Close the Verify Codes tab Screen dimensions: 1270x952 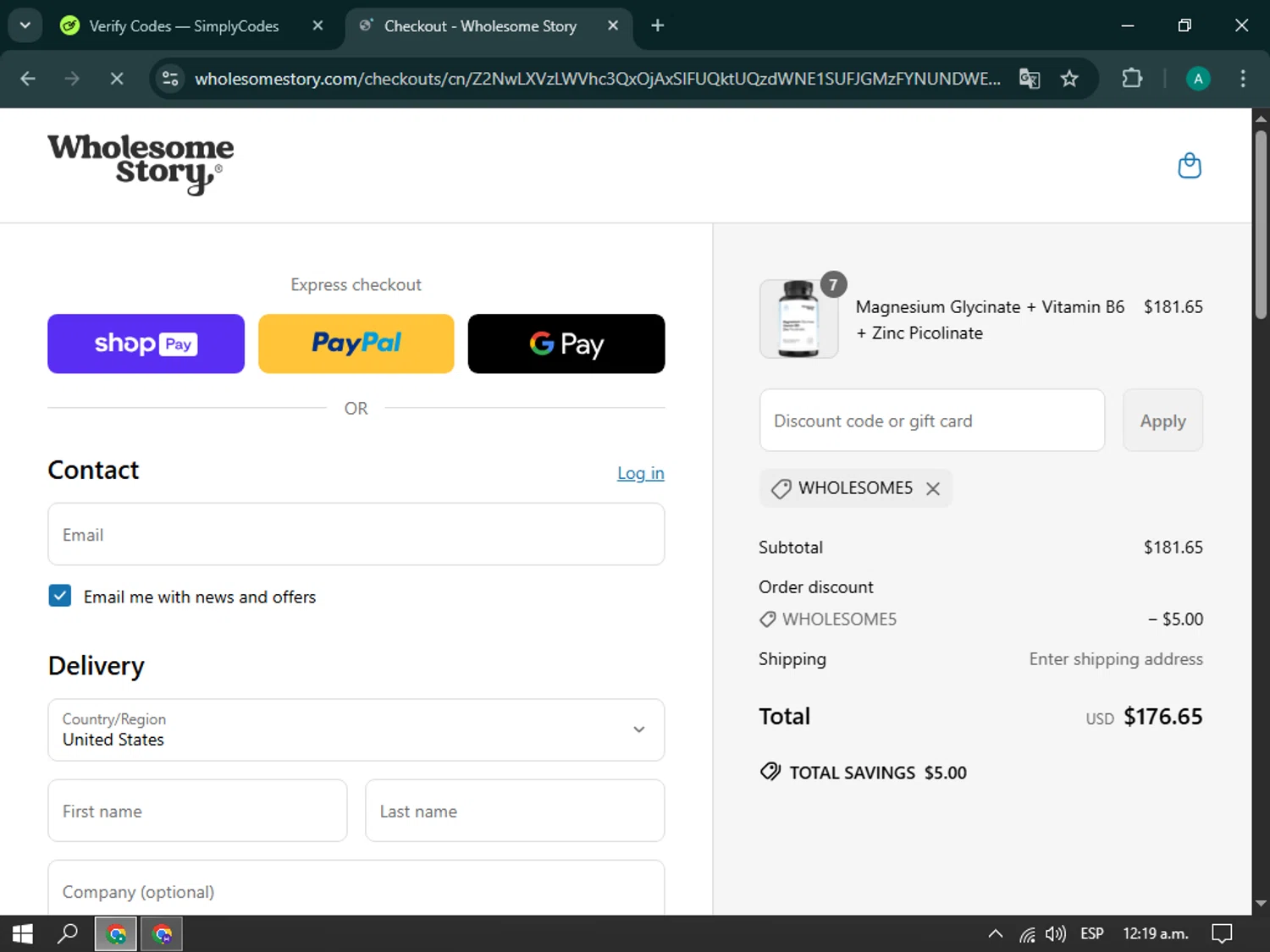pyautogui.click(x=317, y=25)
